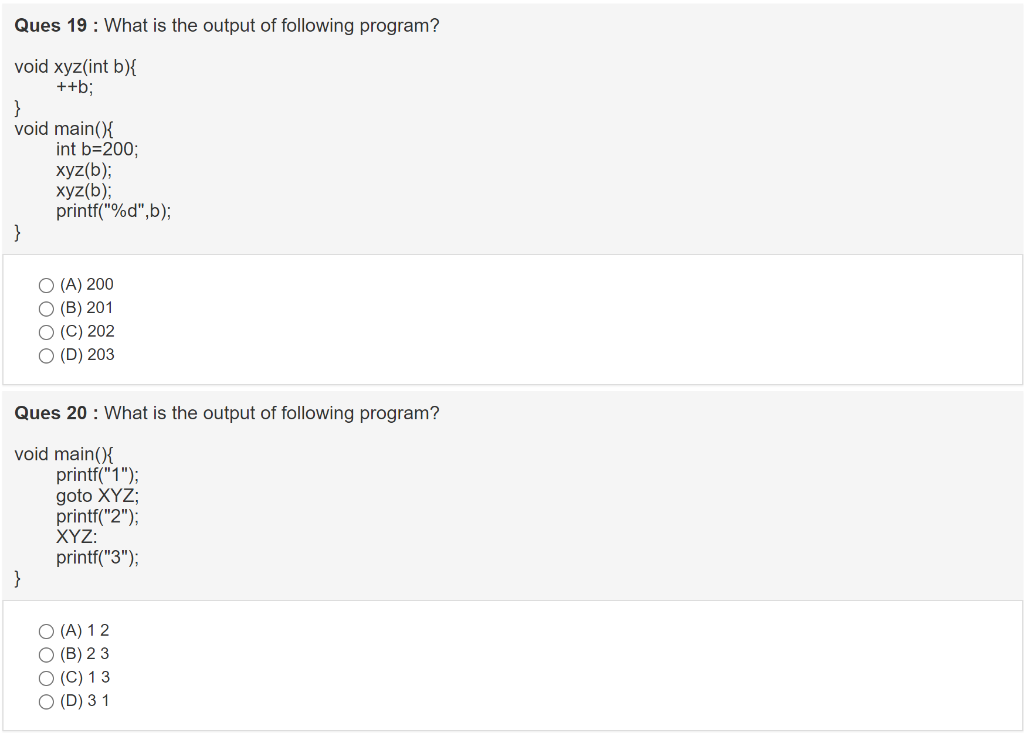
Task: Select option (C) 1 3 for Ques 20
Action: (x=46, y=677)
